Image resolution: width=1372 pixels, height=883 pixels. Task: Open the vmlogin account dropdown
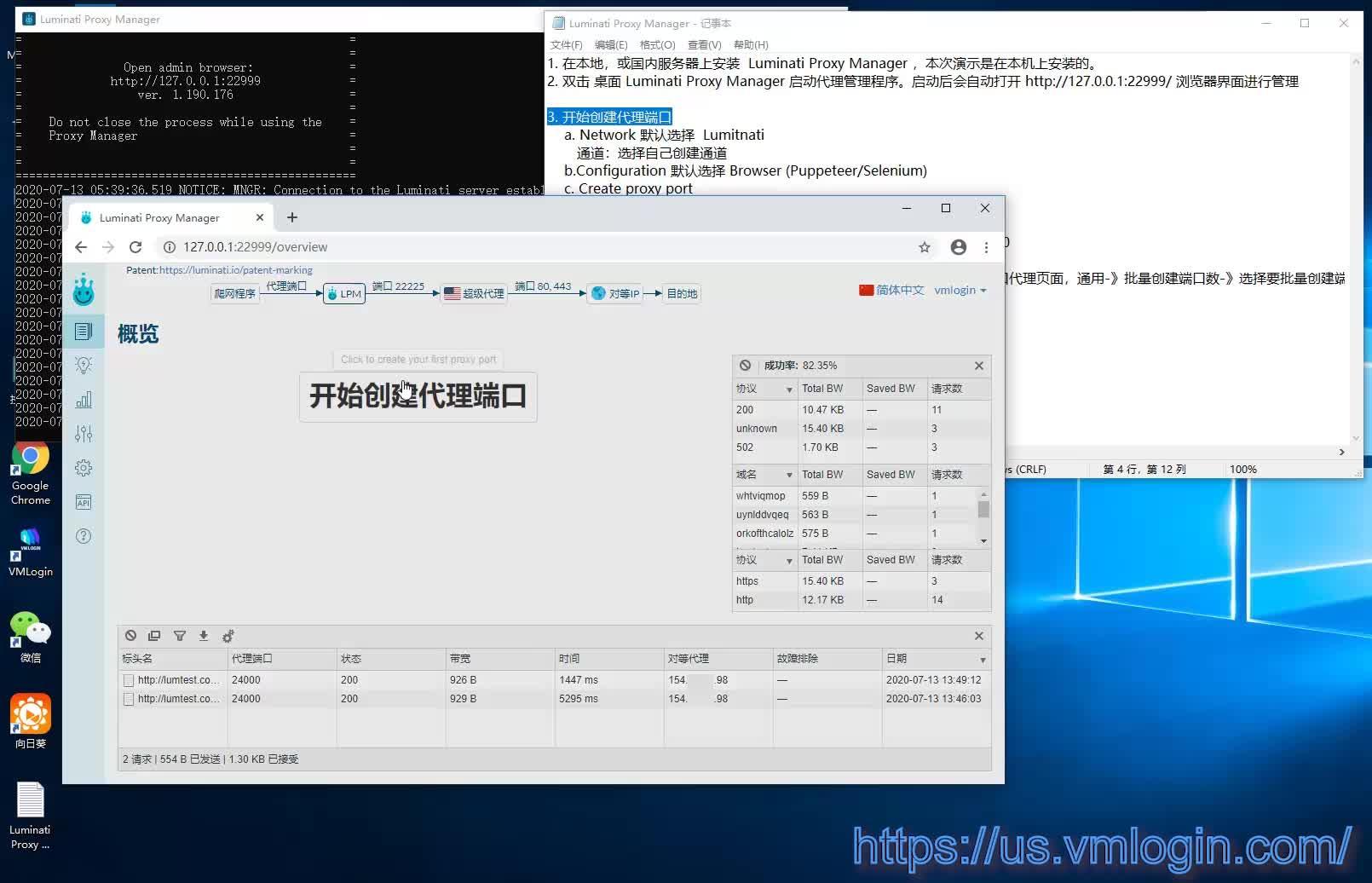click(x=960, y=290)
